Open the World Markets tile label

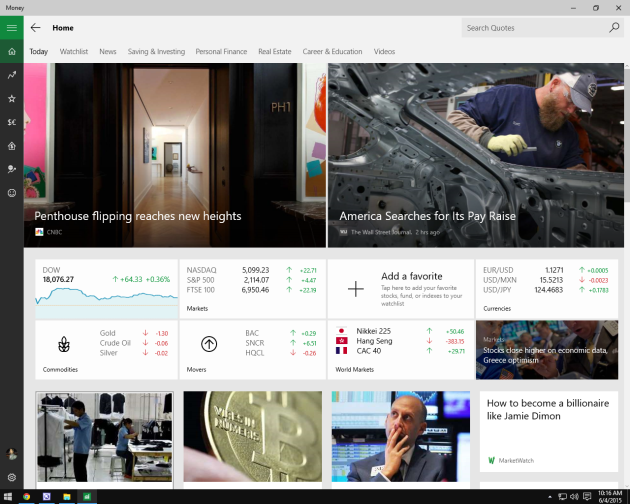point(354,369)
